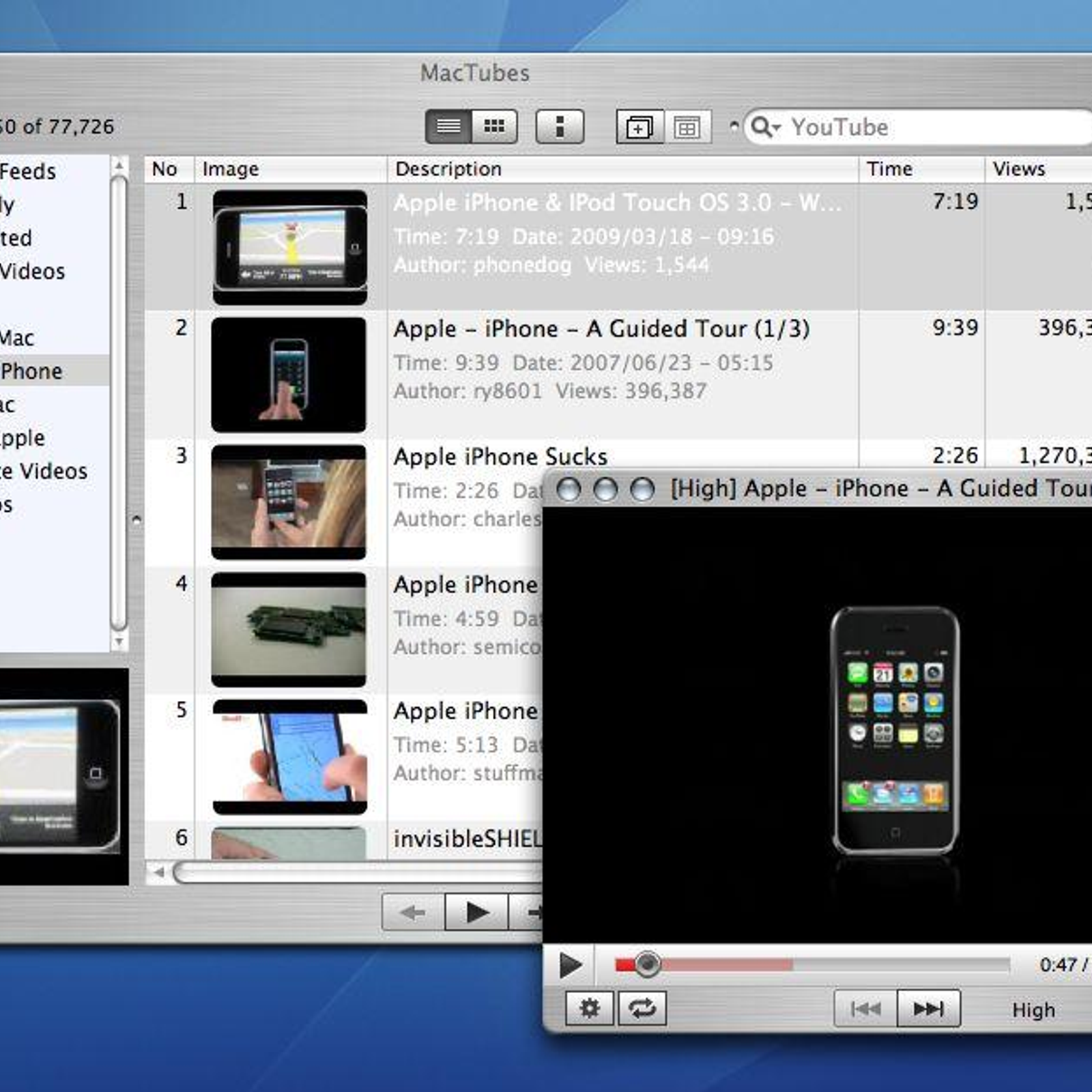The image size is (1092, 1092).
Task: Switch to list view mode
Action: (448, 126)
